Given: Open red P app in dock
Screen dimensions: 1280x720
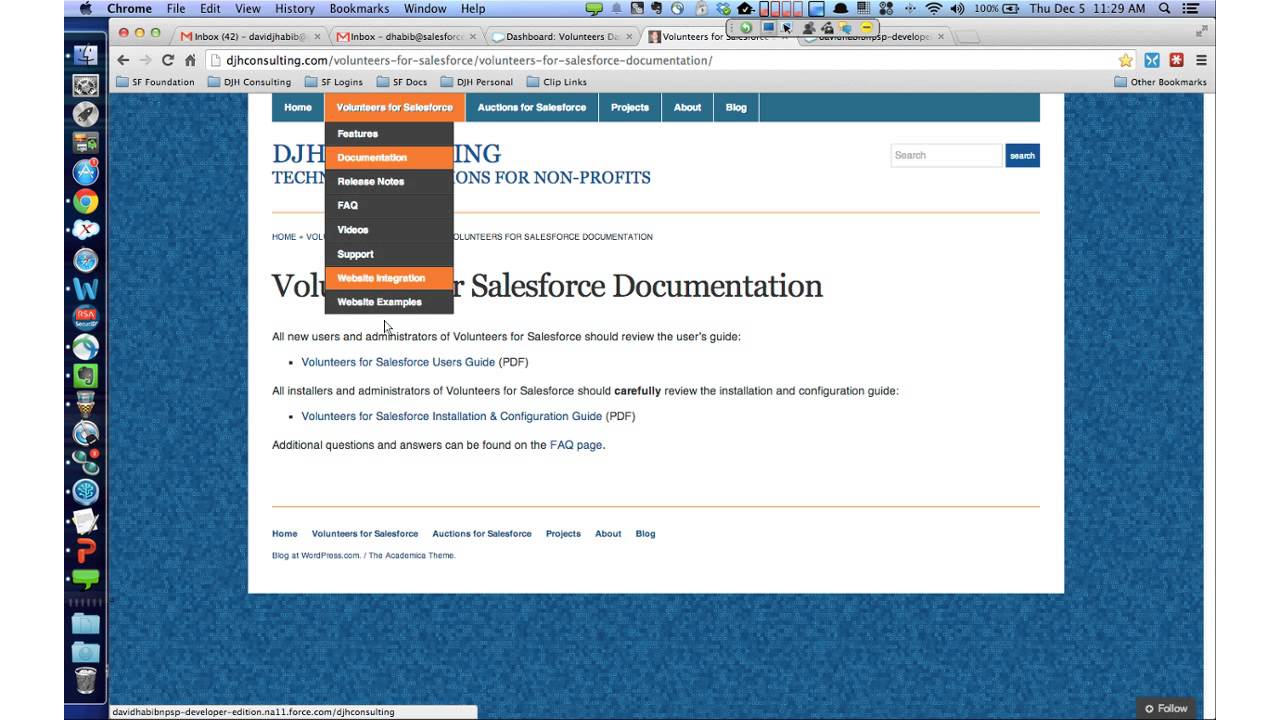Looking at the screenshot, I should [86, 551].
